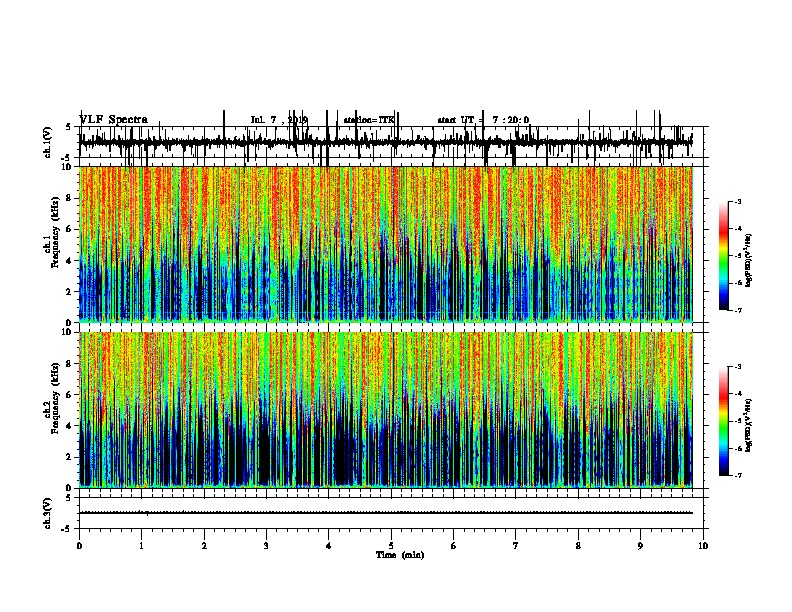The width and height of the screenshot is (792, 612).
Task: Click the time axis tick label "3"
Action: point(266,545)
